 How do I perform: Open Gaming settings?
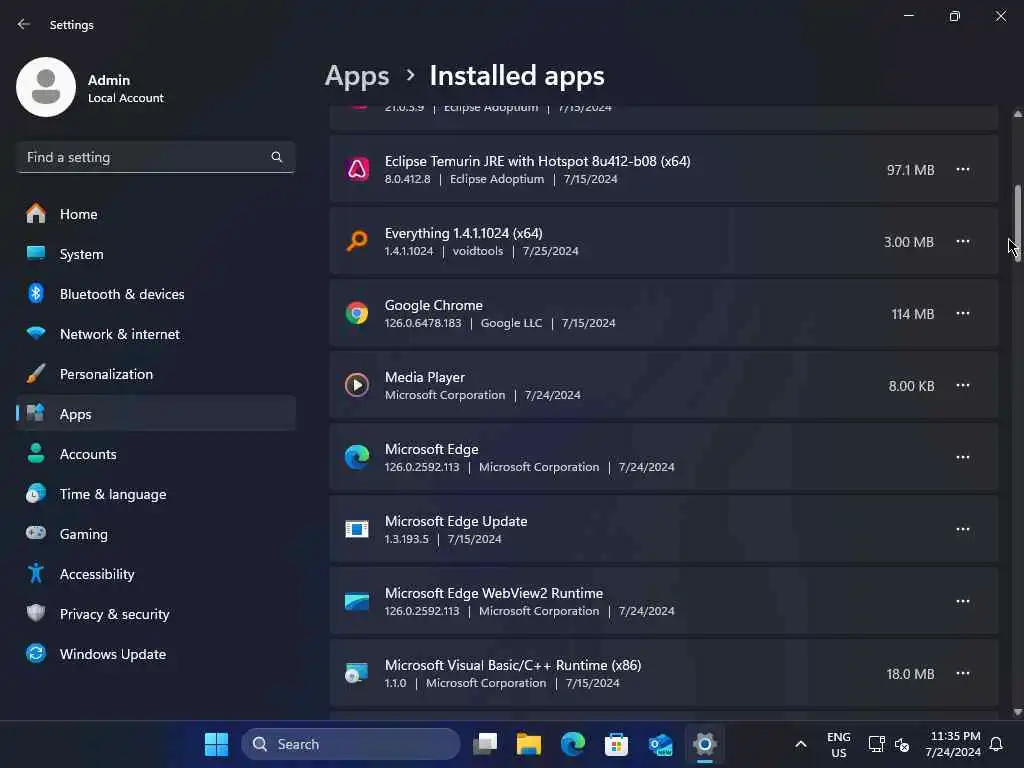[156, 534]
